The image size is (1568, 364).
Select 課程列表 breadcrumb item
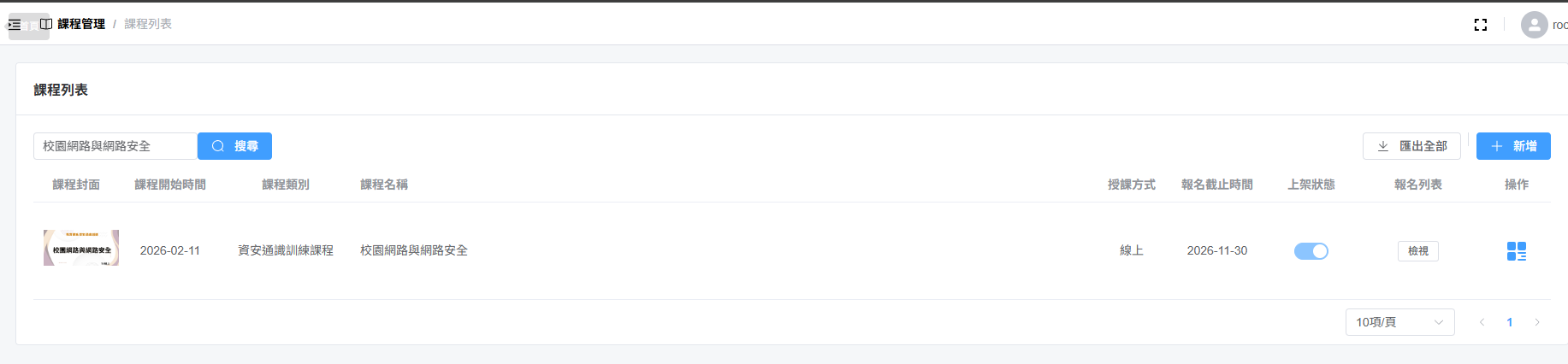[148, 24]
